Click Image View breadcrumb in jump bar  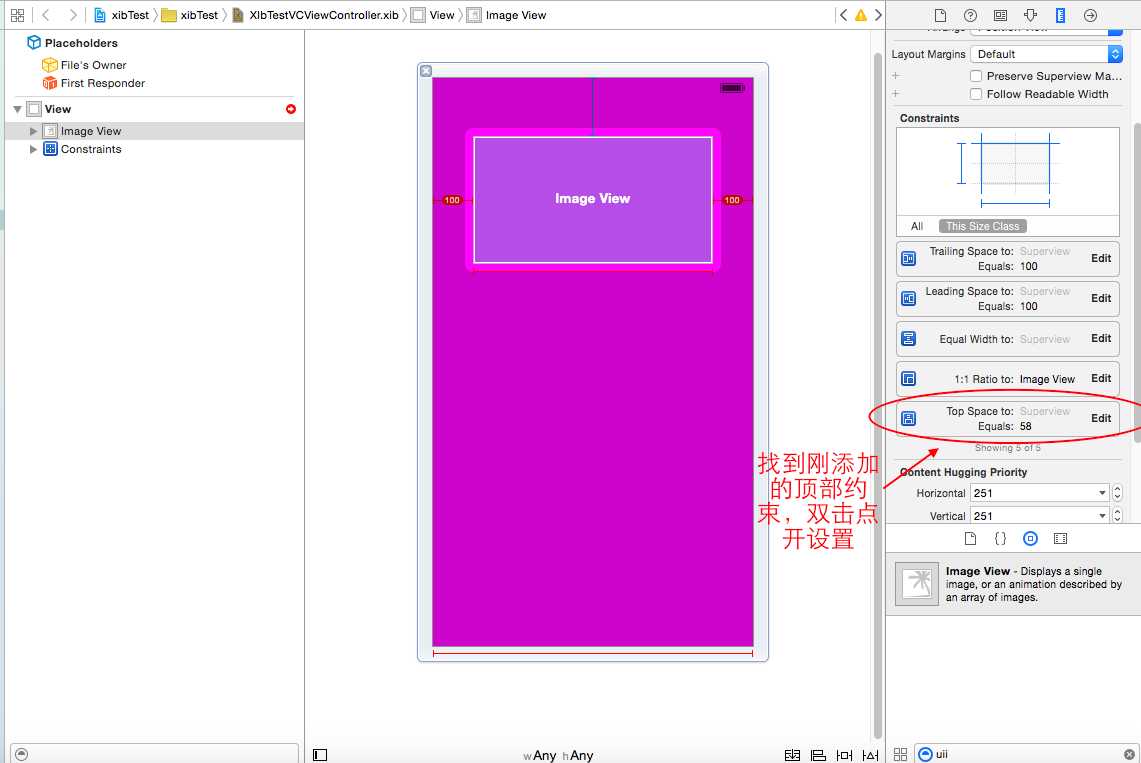pyautogui.click(x=506, y=15)
